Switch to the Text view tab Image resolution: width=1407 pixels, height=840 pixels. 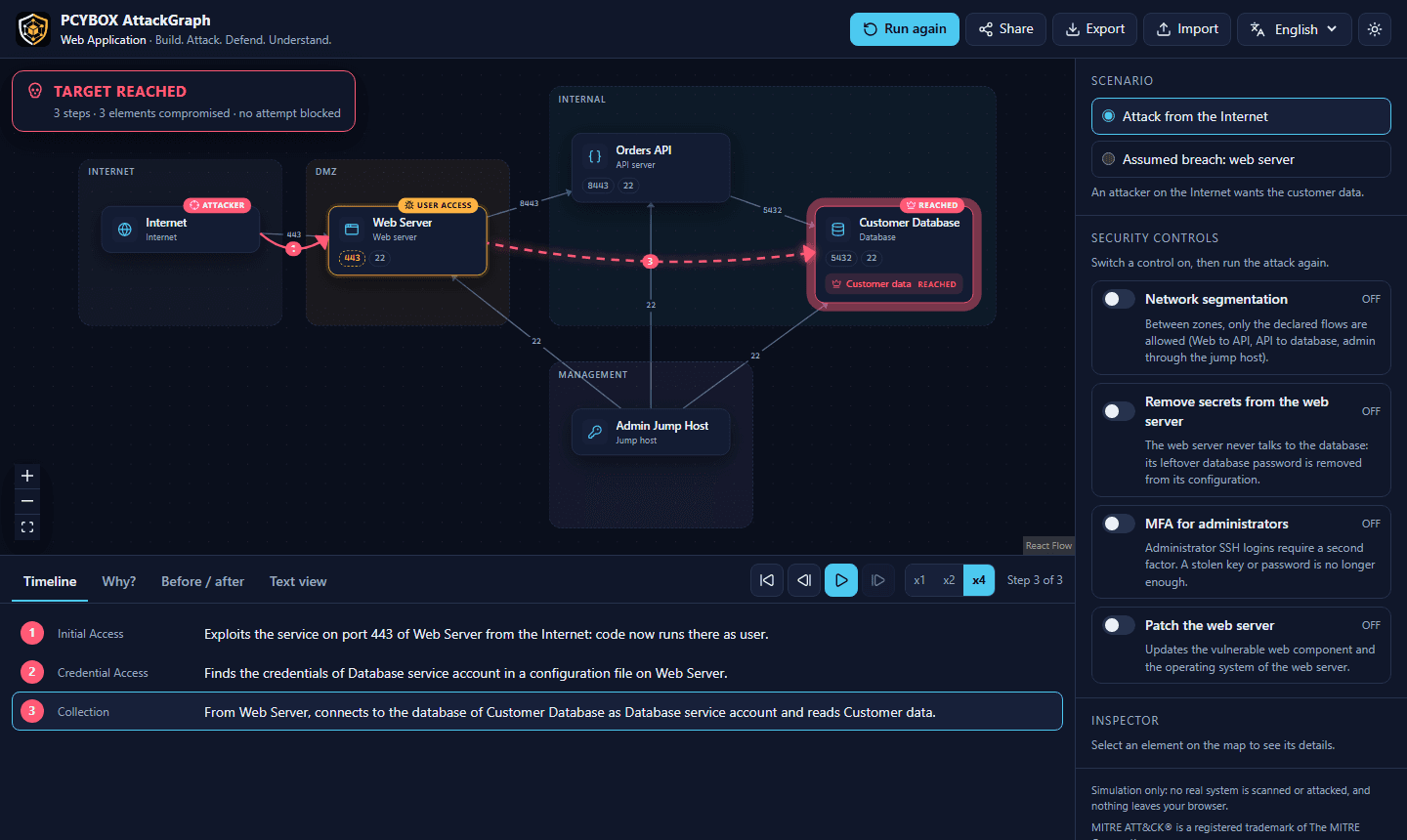point(298,581)
